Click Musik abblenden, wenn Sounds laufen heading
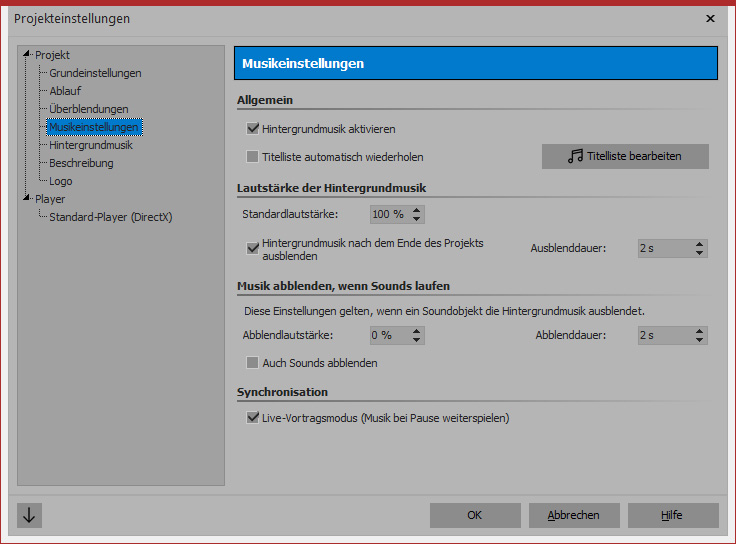 [x=343, y=286]
